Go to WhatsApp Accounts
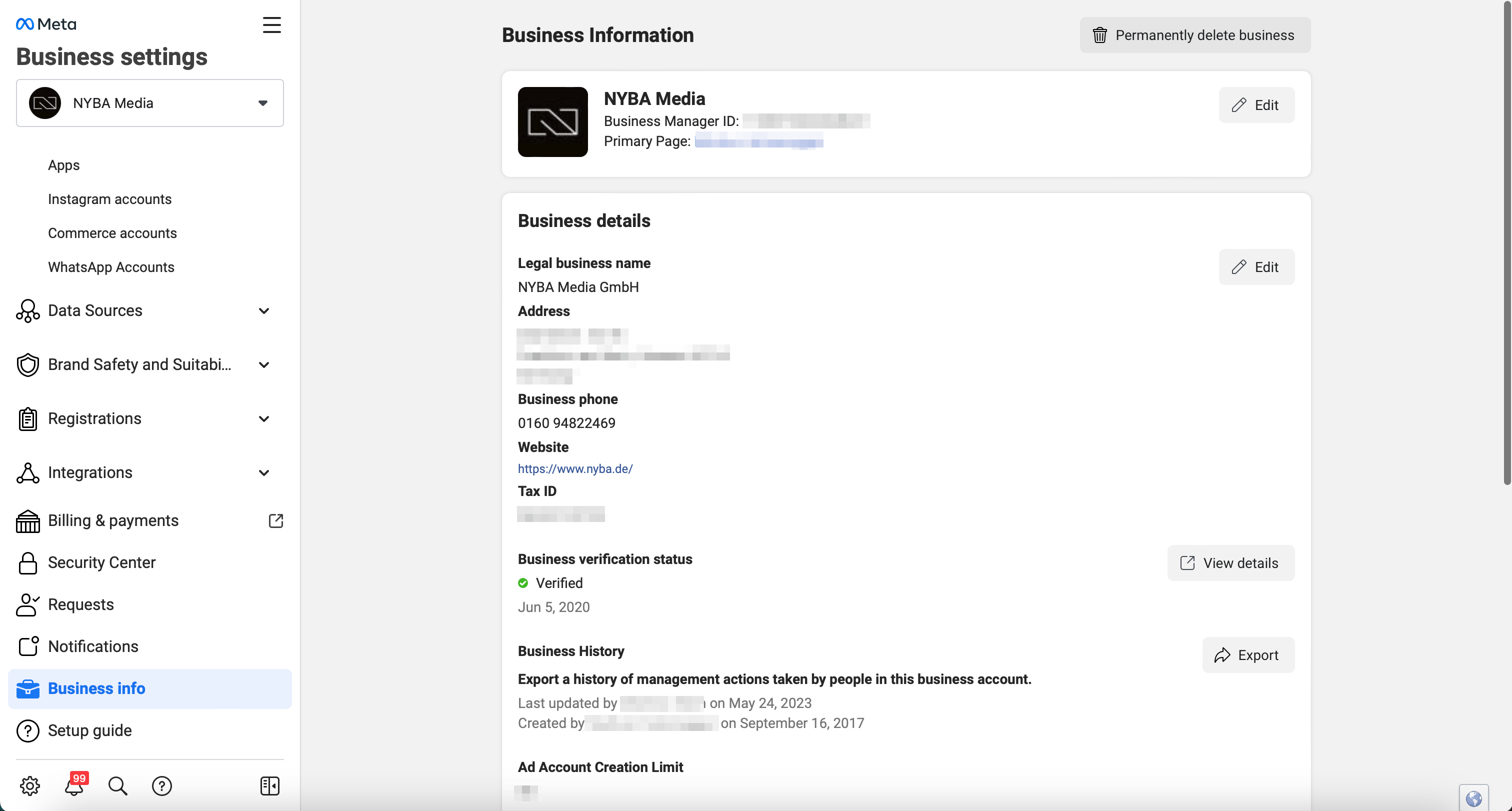The image size is (1512, 811). (111, 267)
